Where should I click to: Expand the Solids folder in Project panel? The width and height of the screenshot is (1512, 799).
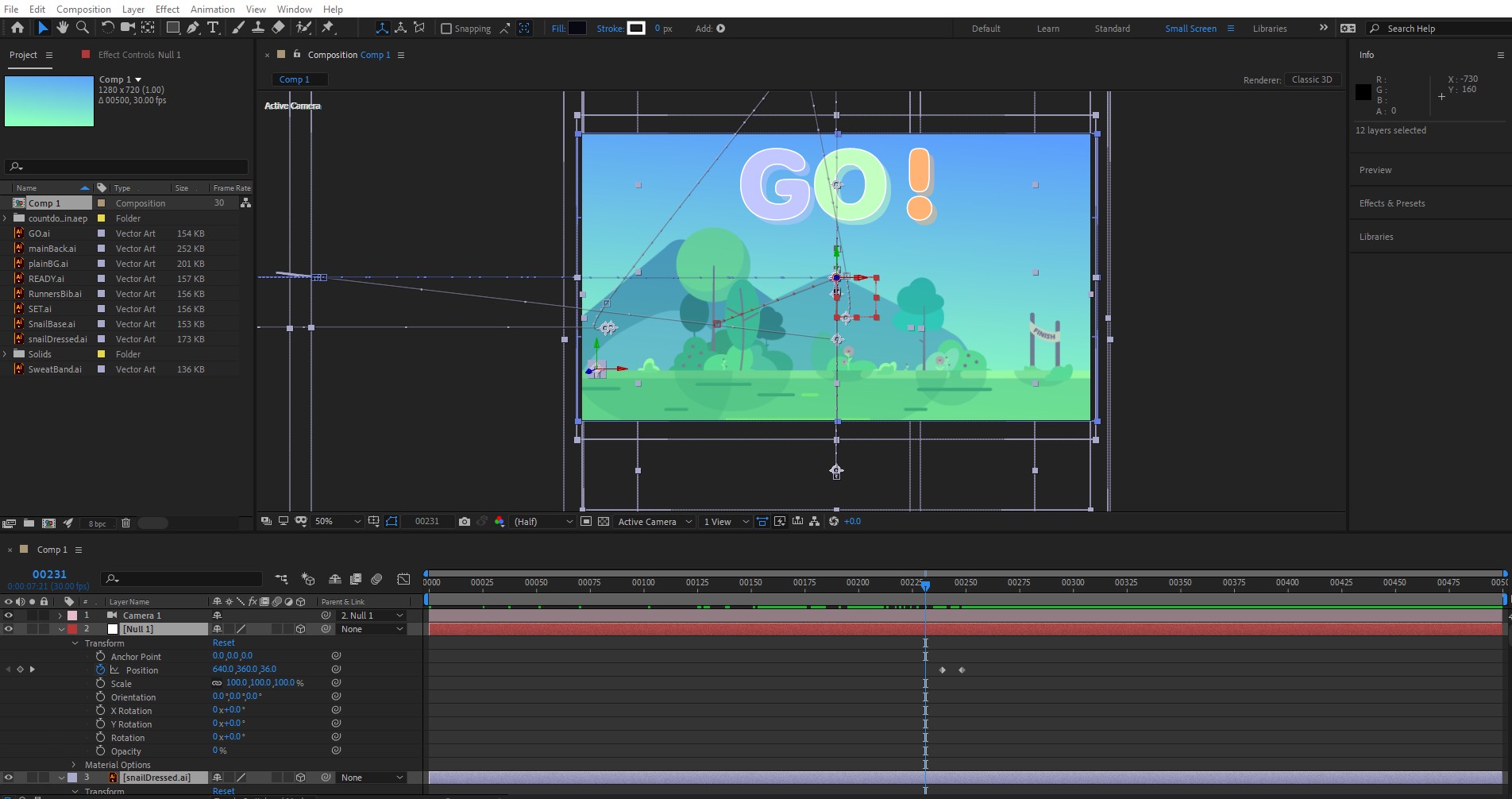(x=6, y=354)
